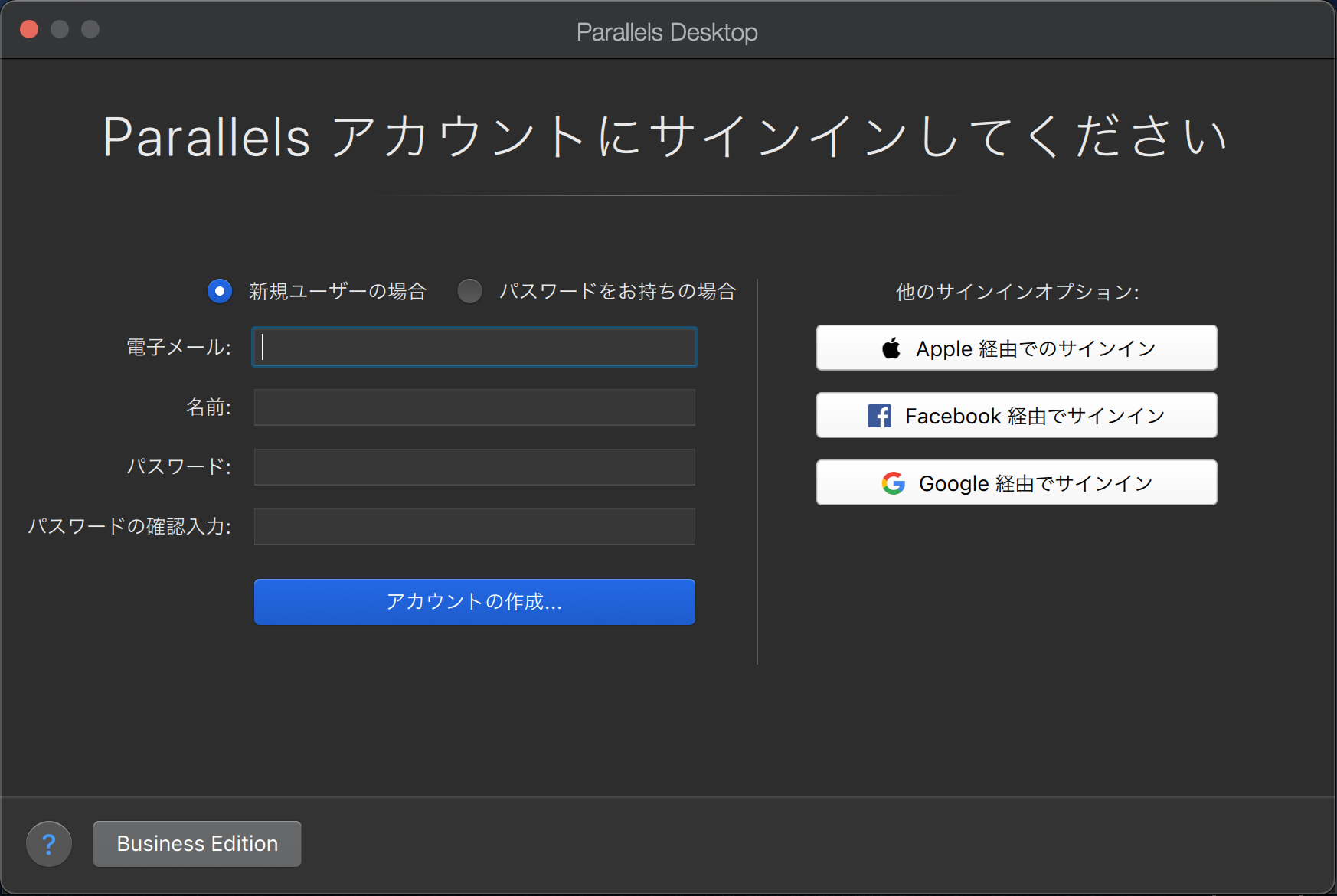This screenshot has height=896, width=1337.
Task: Click the パスワードの確認入力 field
Action: click(474, 526)
